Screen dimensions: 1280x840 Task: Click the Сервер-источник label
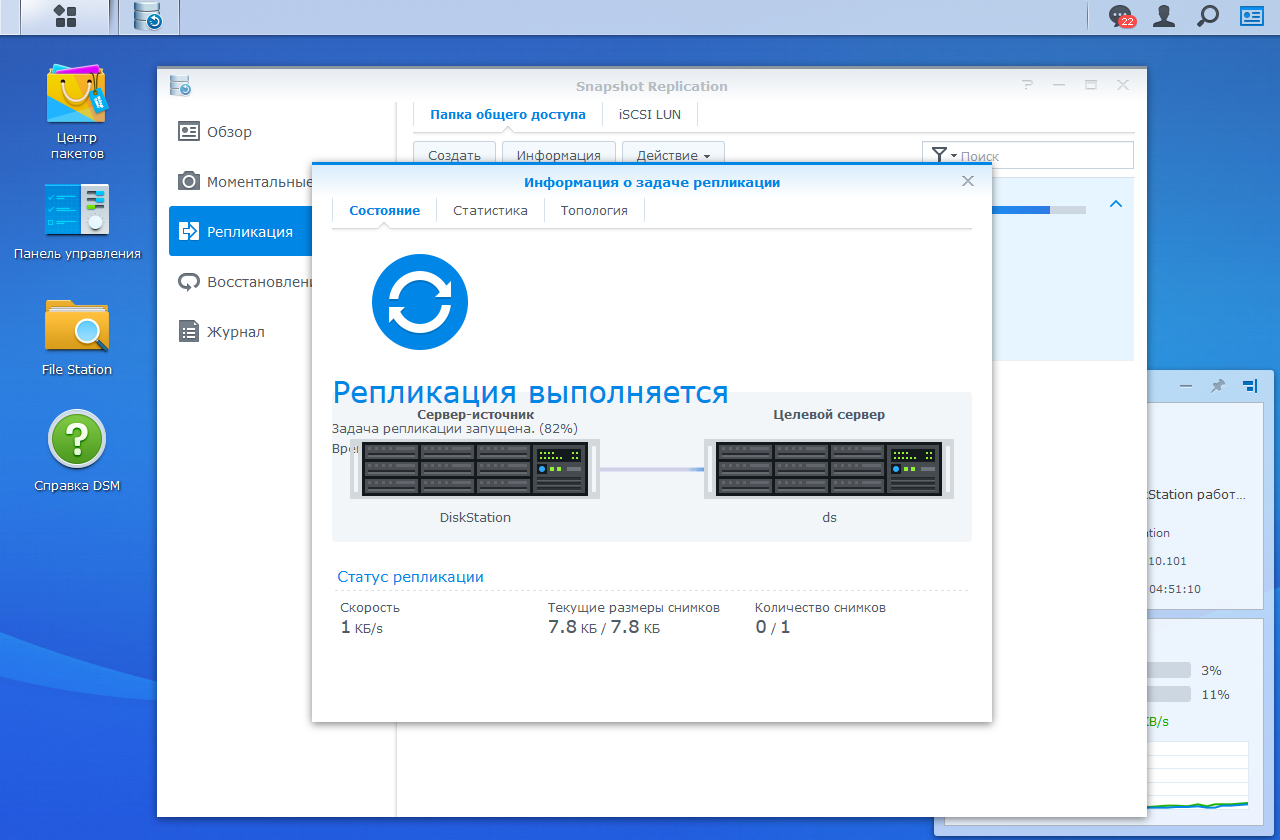(x=475, y=414)
